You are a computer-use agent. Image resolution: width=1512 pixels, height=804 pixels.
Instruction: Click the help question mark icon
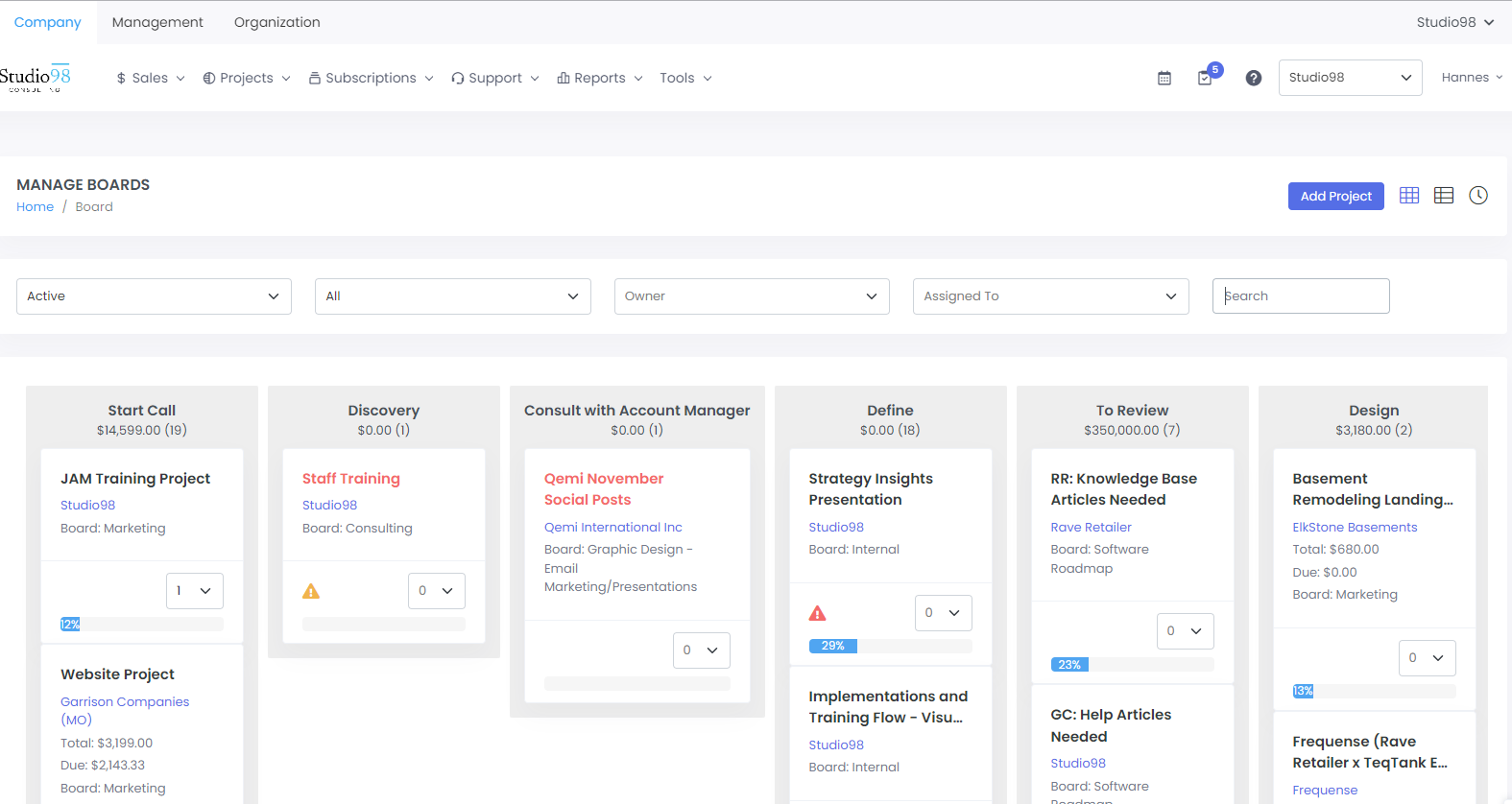tap(1253, 79)
